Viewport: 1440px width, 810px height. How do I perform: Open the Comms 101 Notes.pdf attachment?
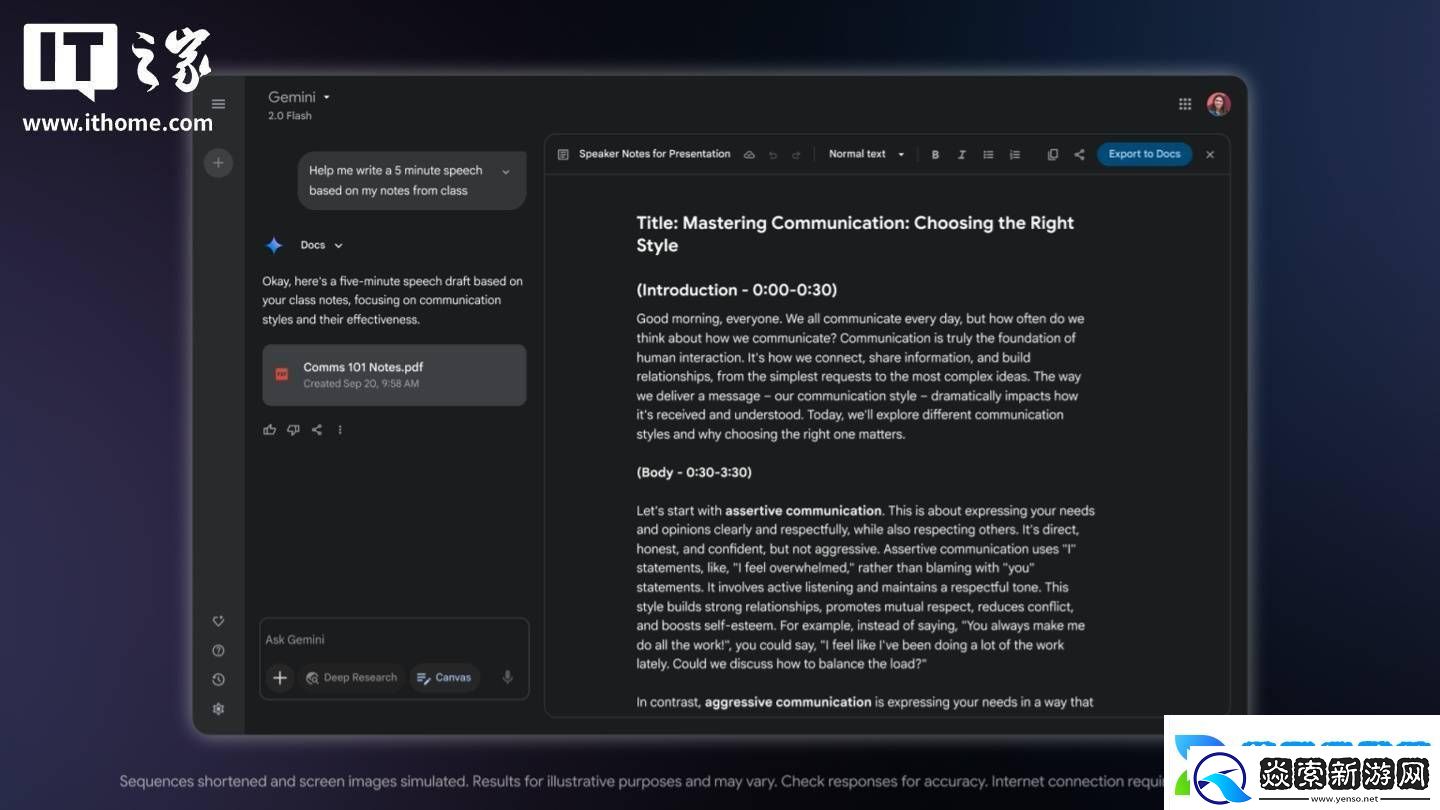[x=394, y=375]
